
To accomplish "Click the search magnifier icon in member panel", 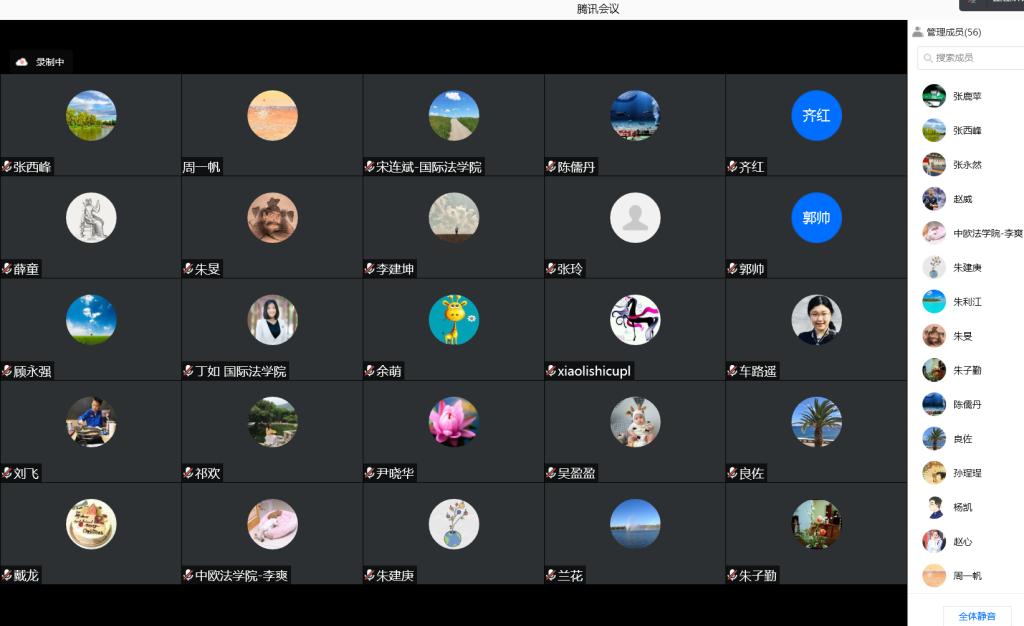I will click(x=928, y=58).
